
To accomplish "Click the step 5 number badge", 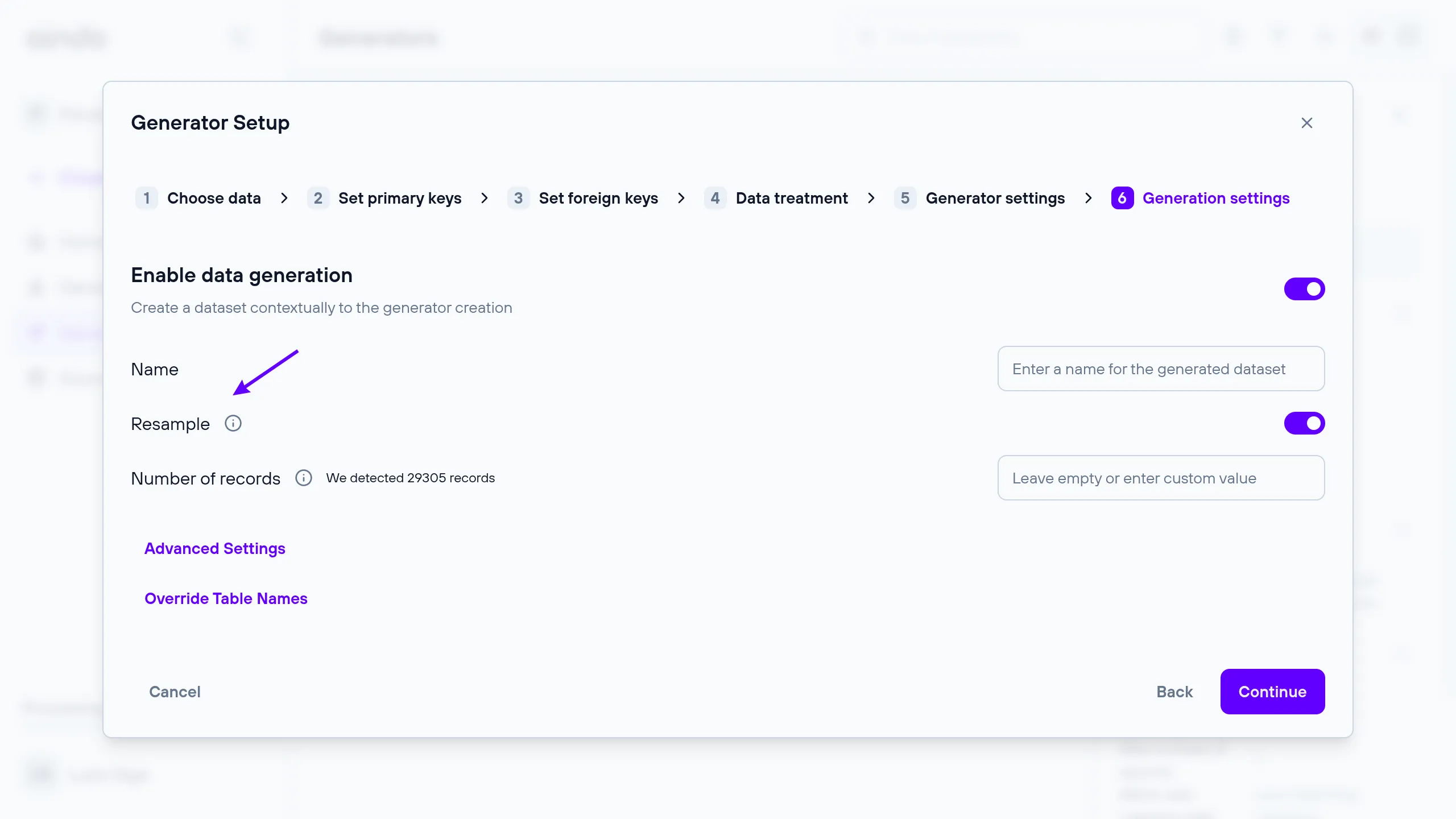I will (905, 198).
